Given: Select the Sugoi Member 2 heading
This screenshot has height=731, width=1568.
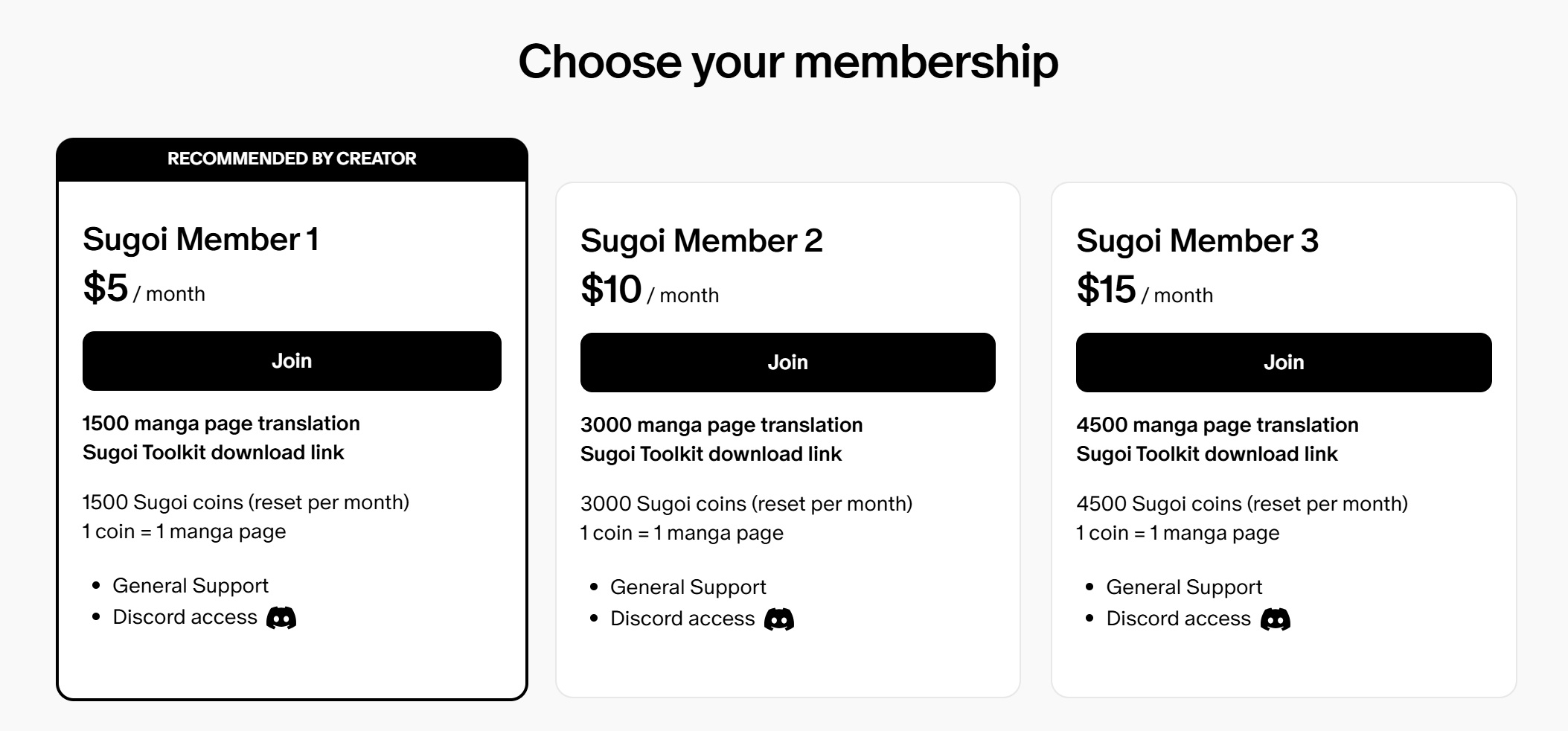Looking at the screenshot, I should (701, 241).
